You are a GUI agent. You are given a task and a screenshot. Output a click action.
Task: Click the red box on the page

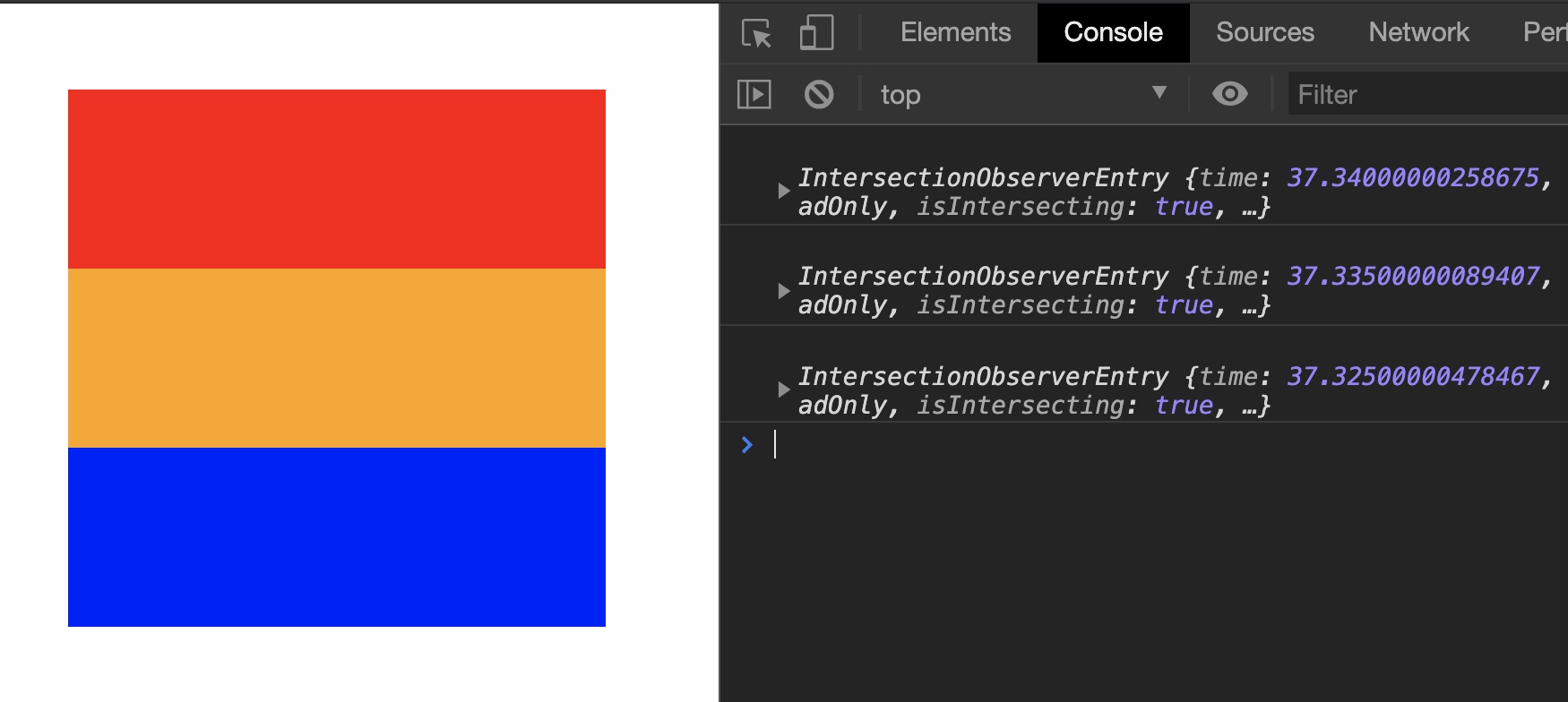point(337,179)
